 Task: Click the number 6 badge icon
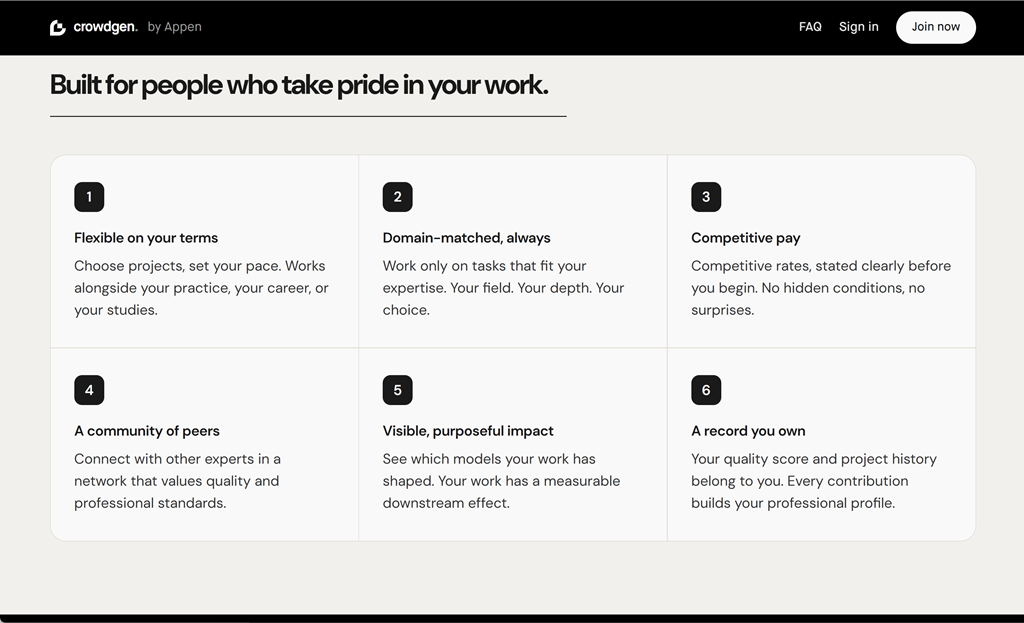(706, 390)
